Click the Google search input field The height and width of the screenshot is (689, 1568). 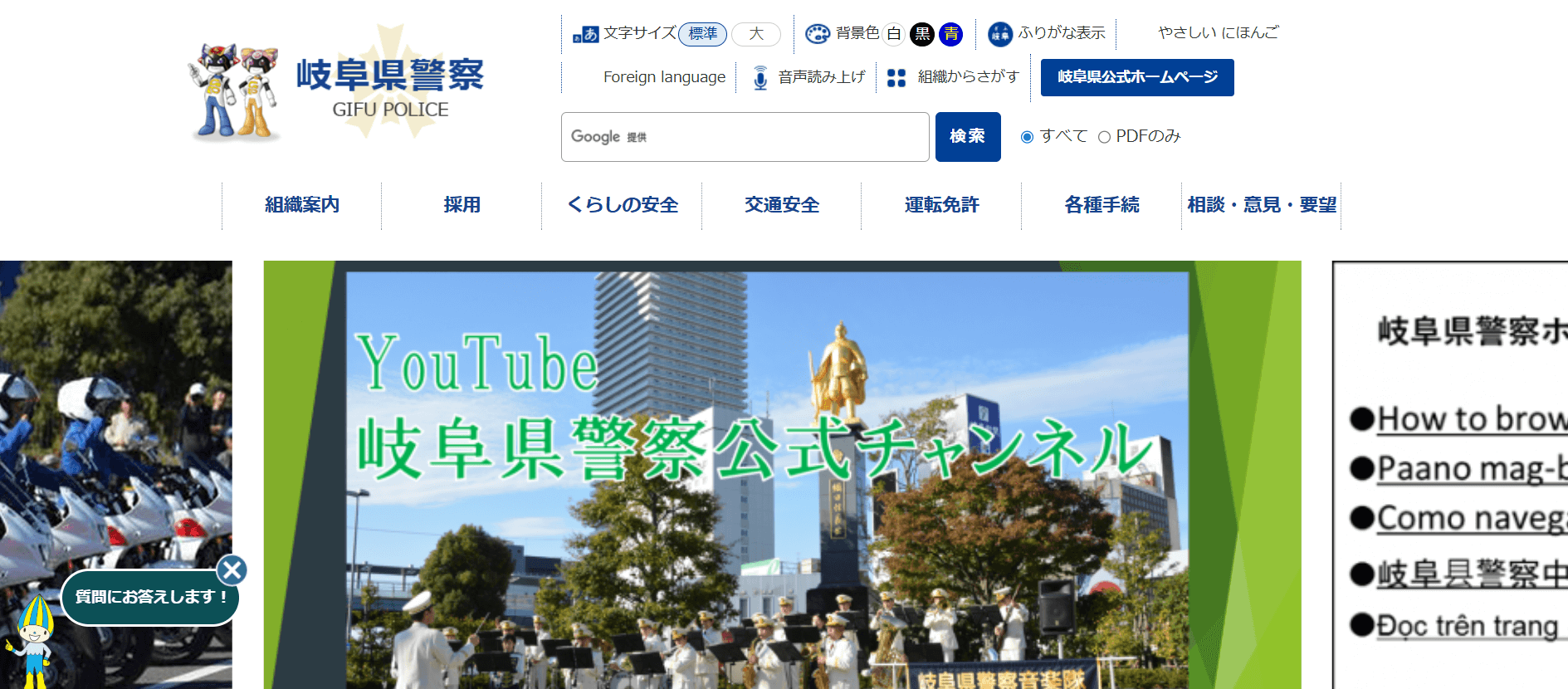(x=745, y=137)
